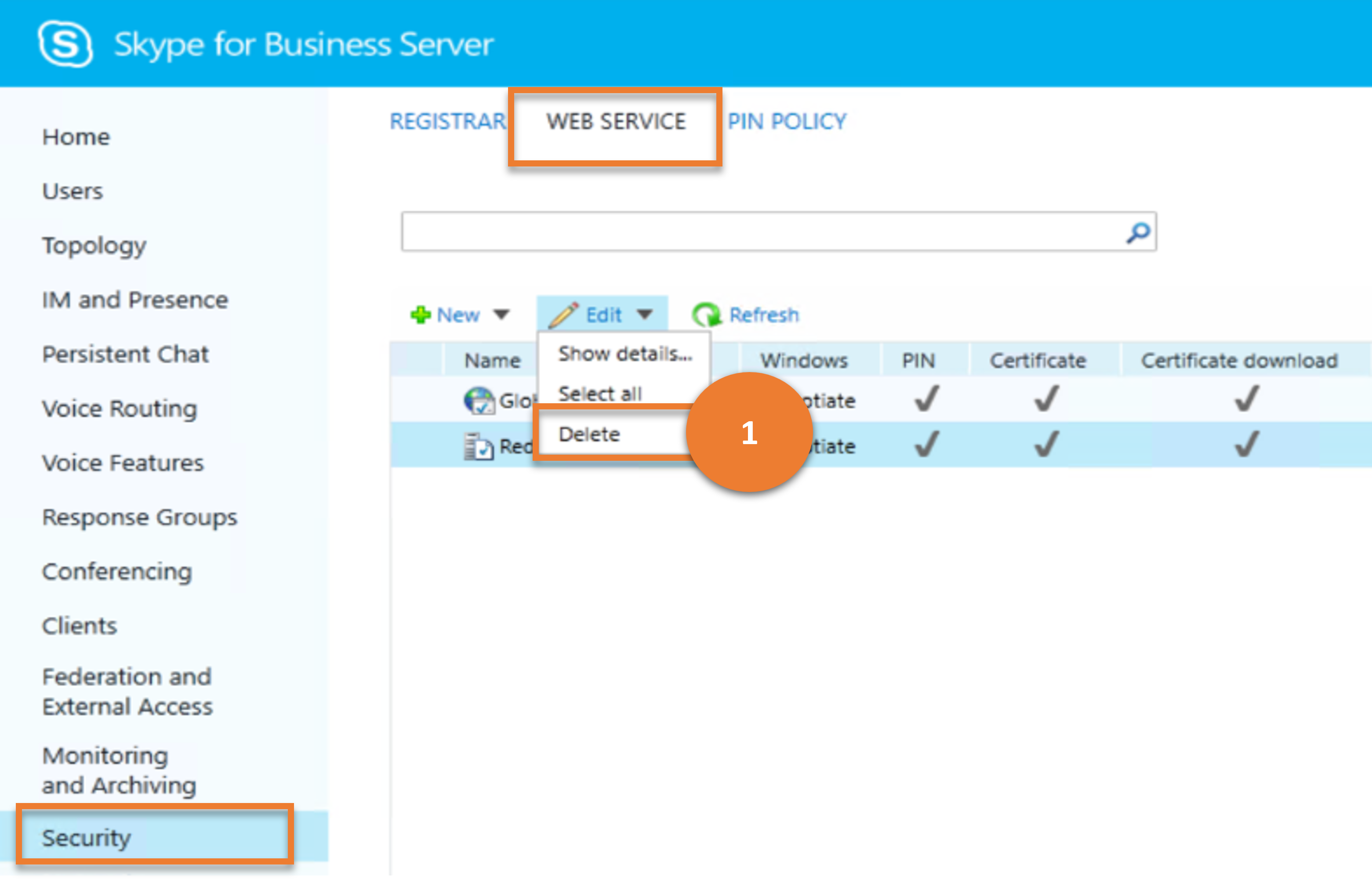Switch to the PIN POLICY tab

pos(787,122)
